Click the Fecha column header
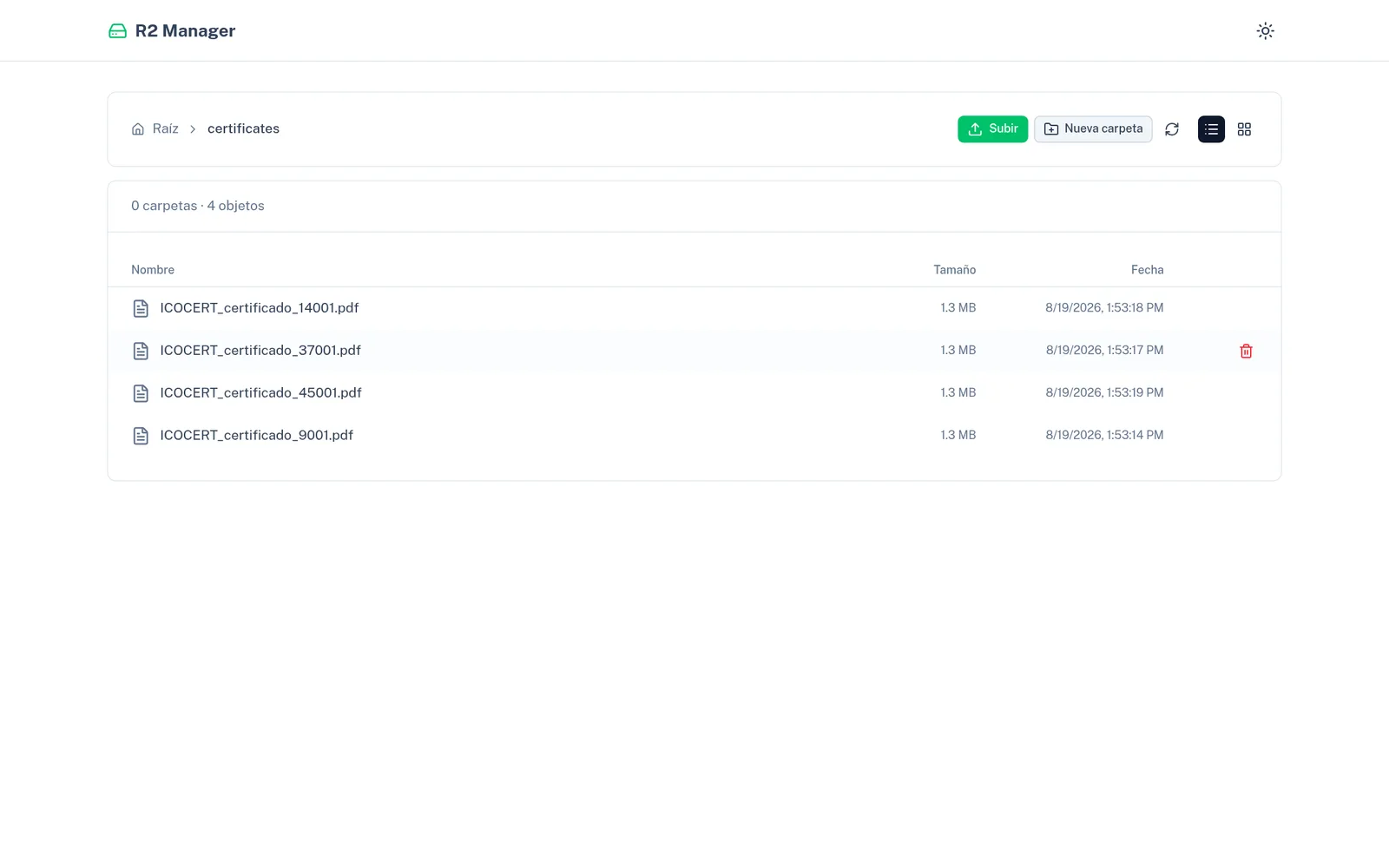This screenshot has height=868, width=1389. coord(1147,270)
